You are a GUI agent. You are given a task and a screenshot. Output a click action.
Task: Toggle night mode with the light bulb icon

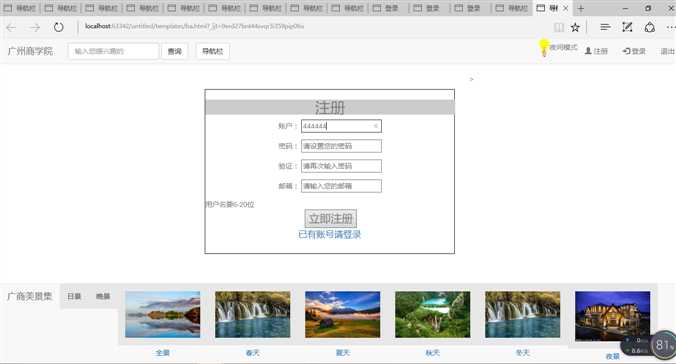point(544,47)
